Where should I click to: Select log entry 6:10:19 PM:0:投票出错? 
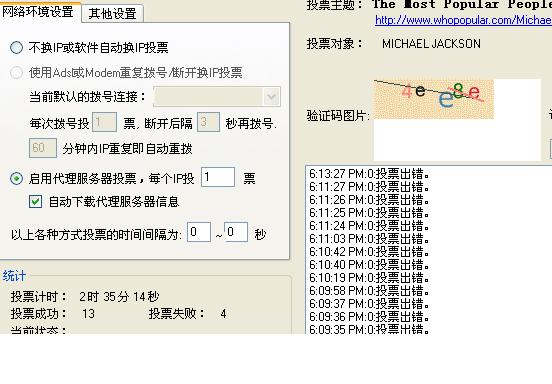[x=369, y=278]
